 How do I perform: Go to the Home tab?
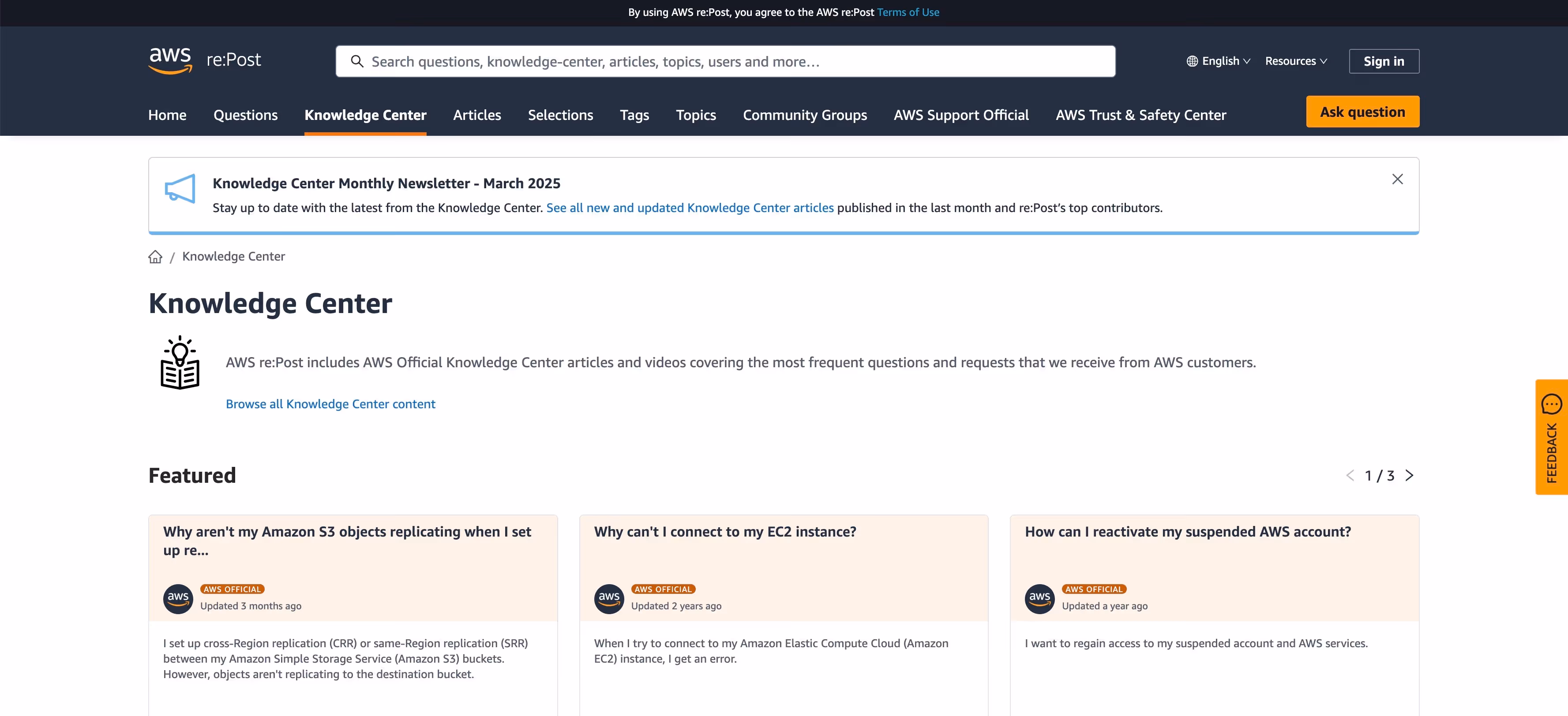pyautogui.click(x=167, y=115)
